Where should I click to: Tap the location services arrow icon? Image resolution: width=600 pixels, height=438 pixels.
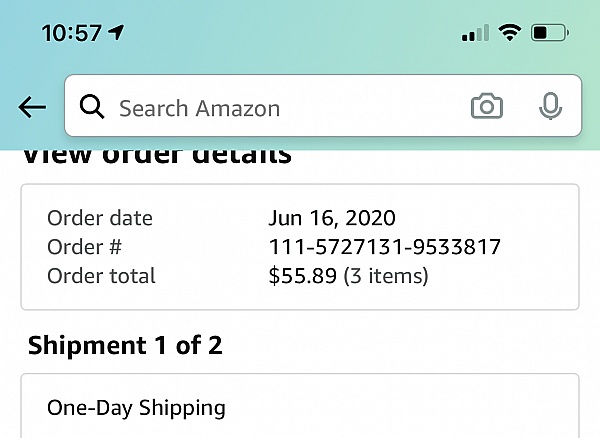[117, 32]
